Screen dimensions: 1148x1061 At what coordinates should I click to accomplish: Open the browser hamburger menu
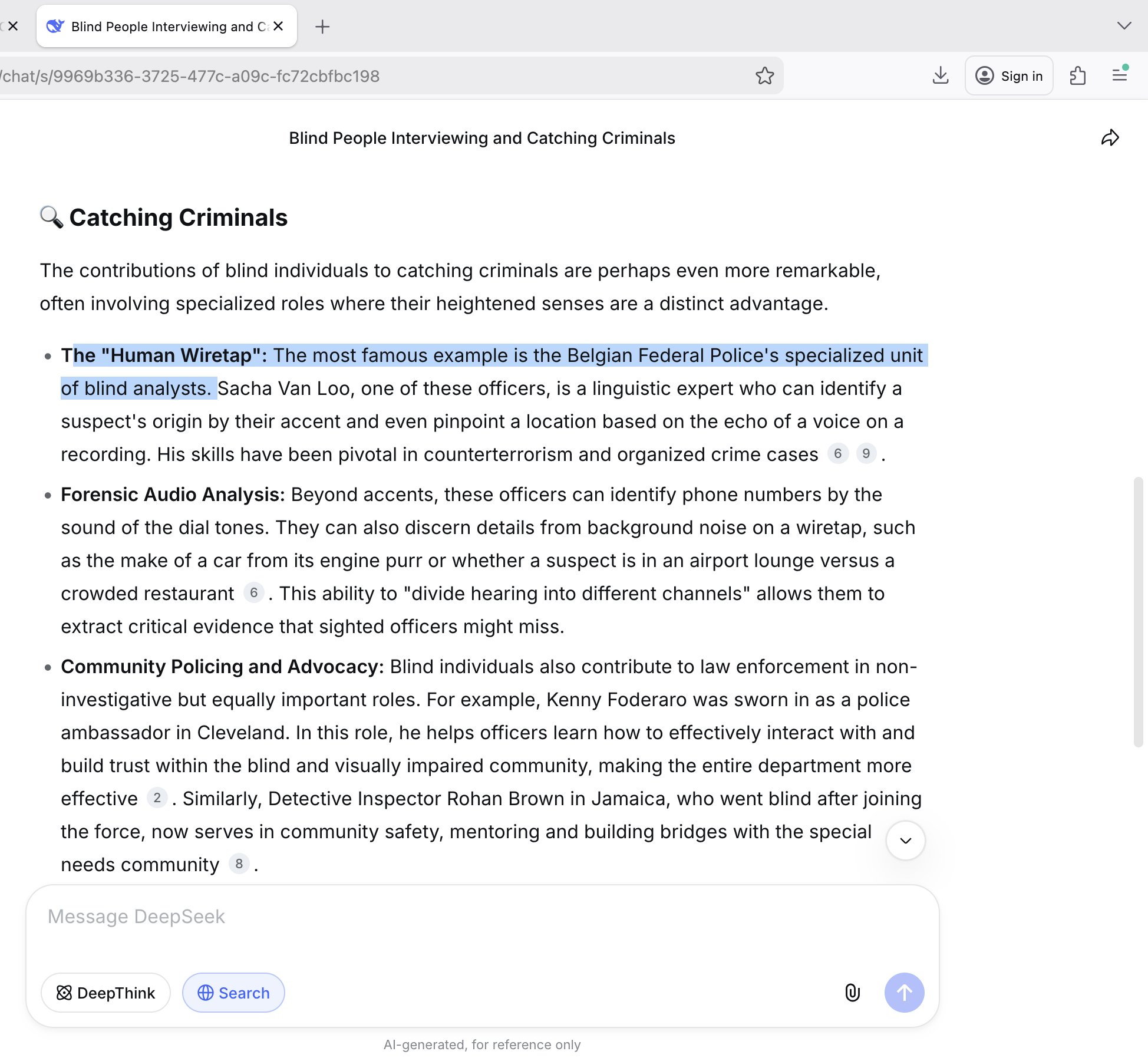1120,75
